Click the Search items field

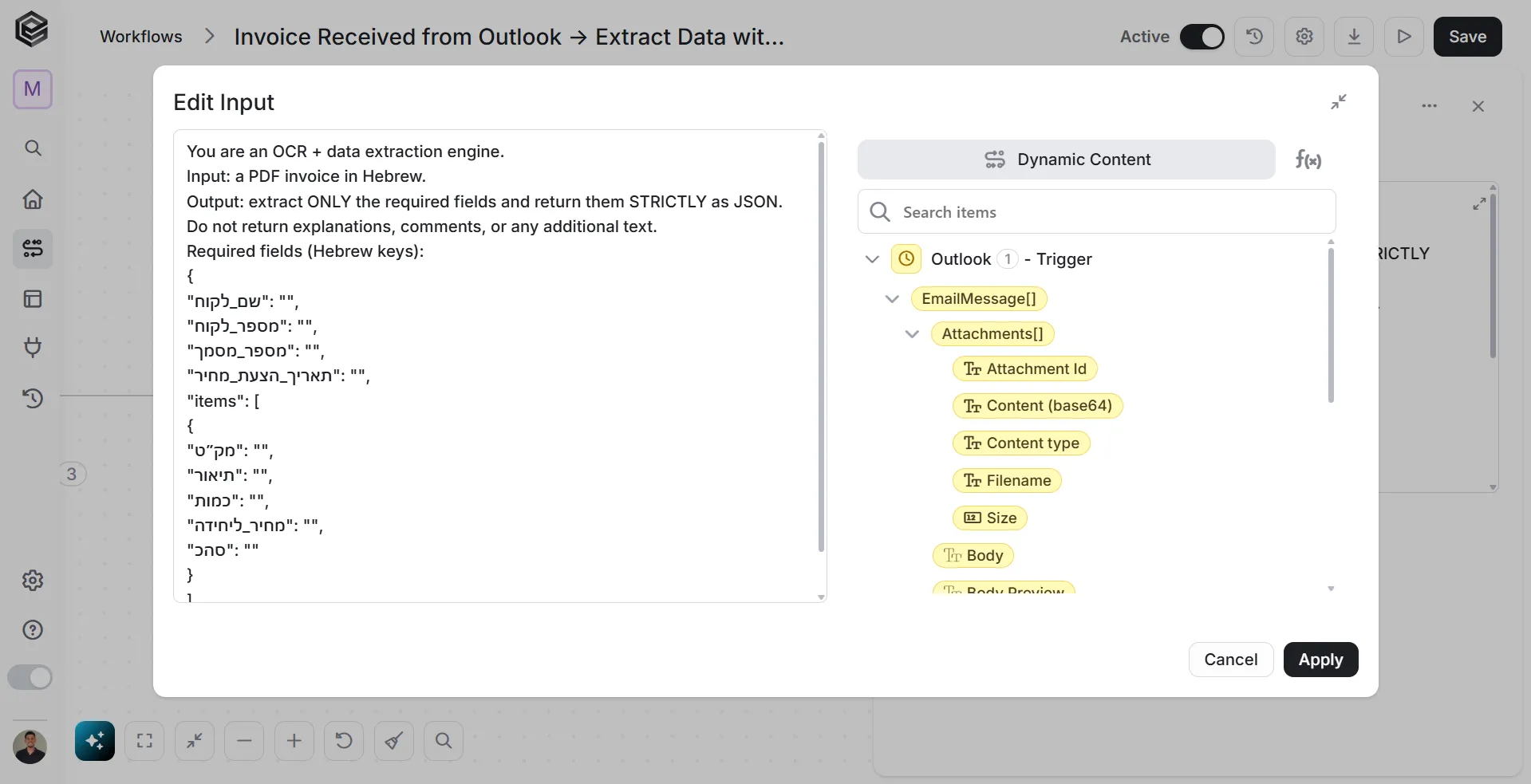click(x=1096, y=211)
